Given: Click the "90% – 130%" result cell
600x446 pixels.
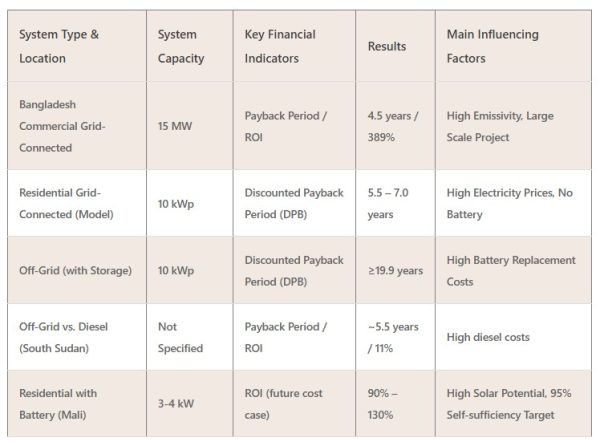Looking at the screenshot, I should click(x=385, y=403).
